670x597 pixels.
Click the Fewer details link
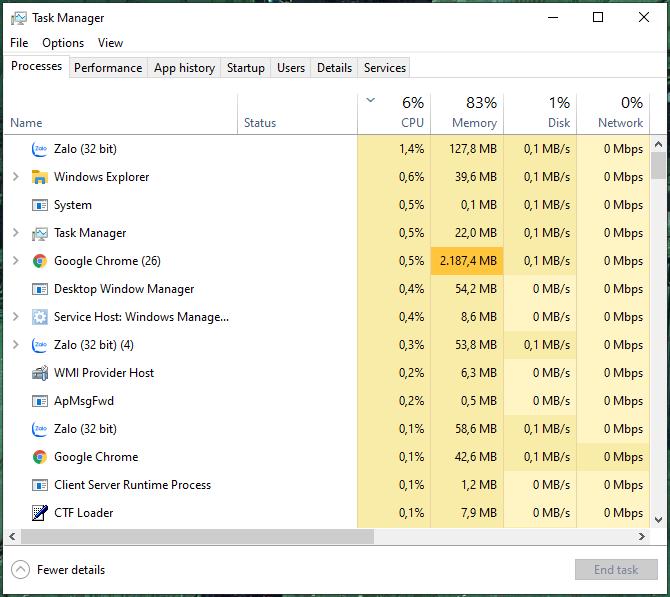coord(71,570)
